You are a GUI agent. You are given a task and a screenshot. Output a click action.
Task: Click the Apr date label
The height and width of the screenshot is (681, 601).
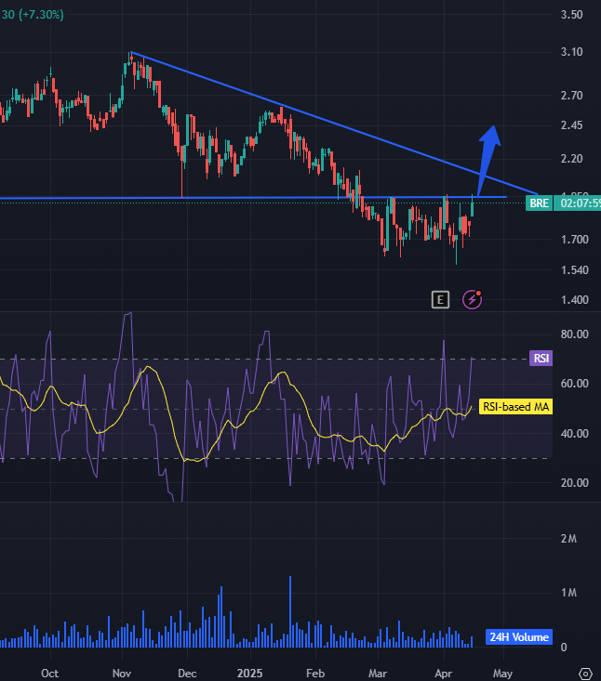click(x=443, y=674)
